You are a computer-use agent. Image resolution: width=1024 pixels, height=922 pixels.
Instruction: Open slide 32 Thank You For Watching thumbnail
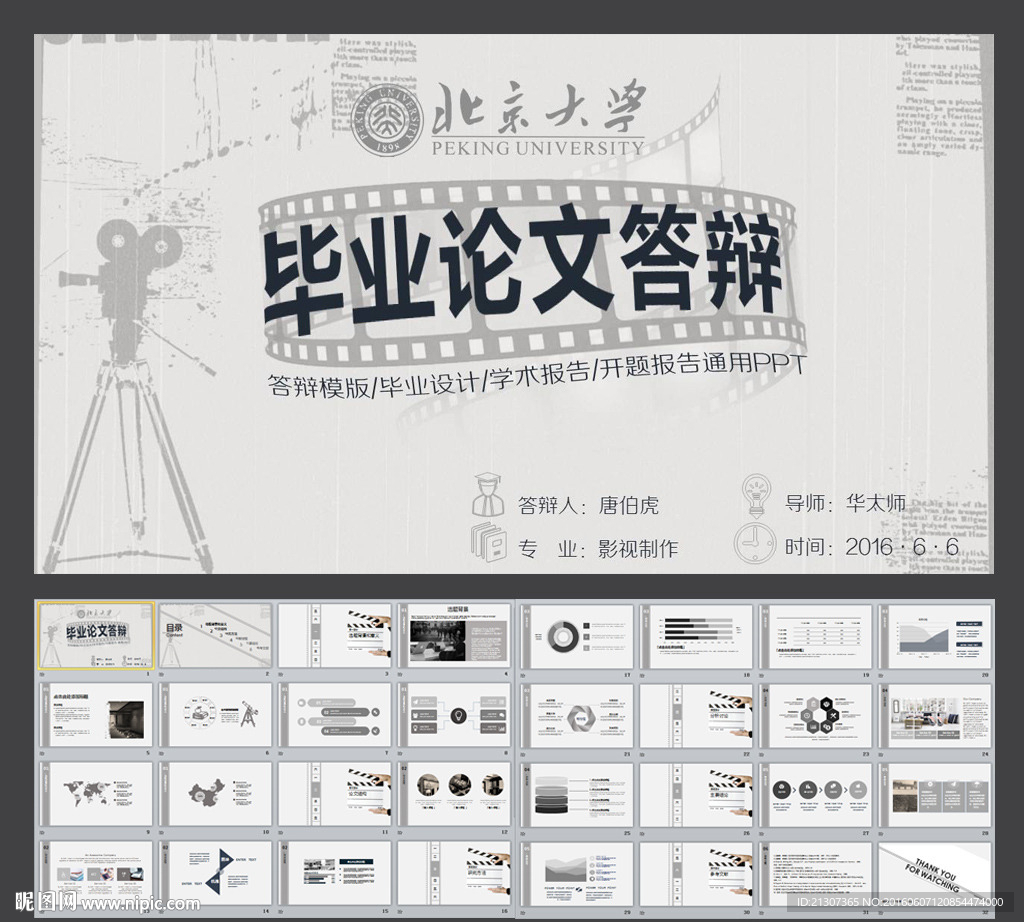point(935,873)
